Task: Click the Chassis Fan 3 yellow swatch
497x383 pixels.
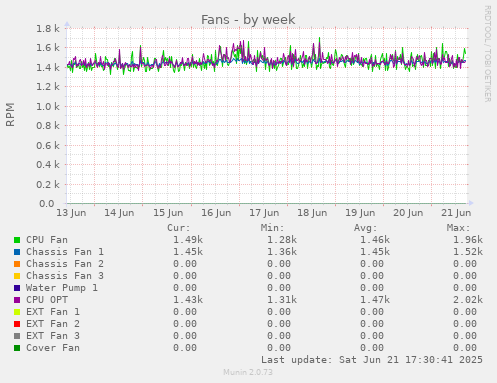Action: pyautogui.click(x=17, y=276)
